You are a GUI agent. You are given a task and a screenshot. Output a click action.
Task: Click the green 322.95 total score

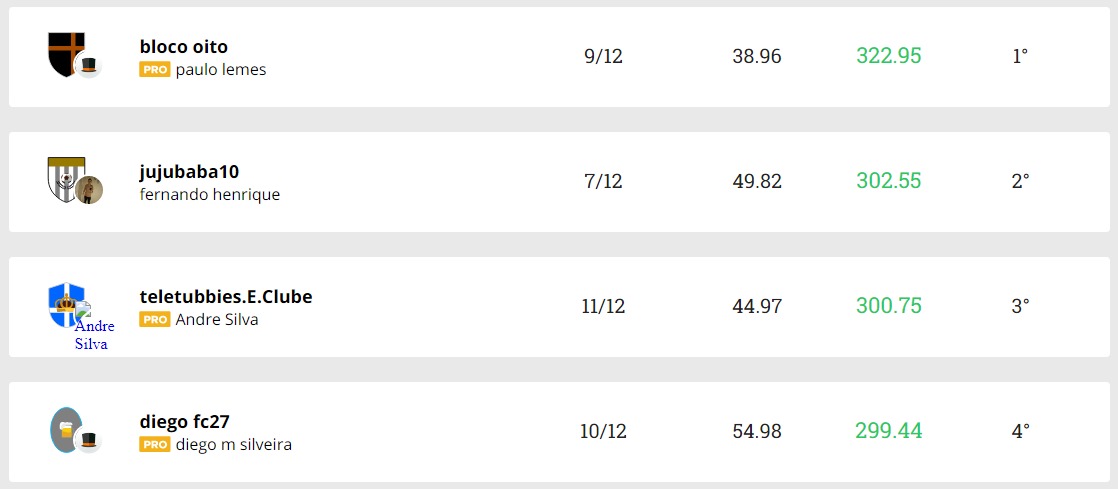coord(888,56)
